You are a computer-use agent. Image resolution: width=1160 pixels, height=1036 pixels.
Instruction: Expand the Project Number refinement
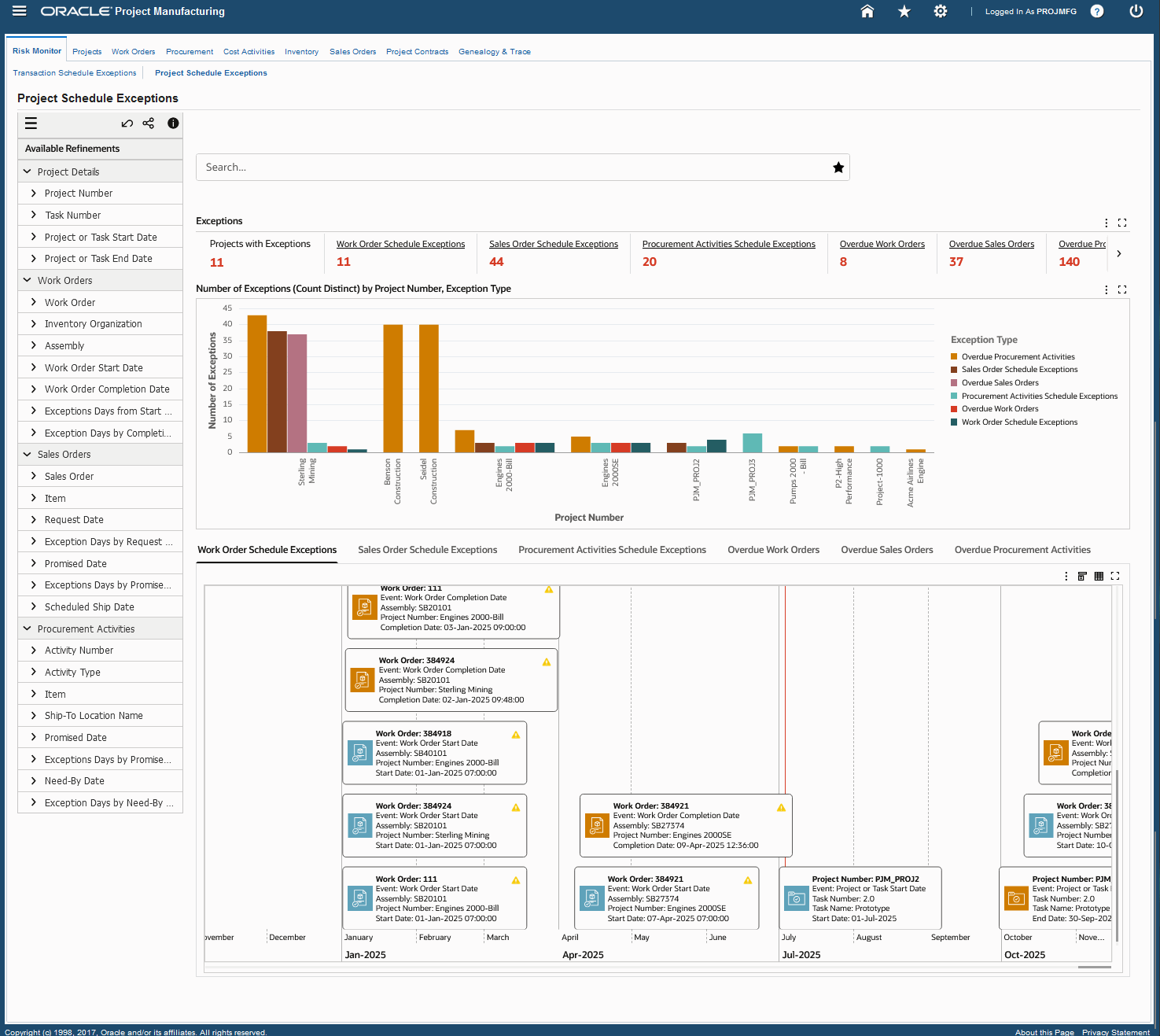point(33,193)
